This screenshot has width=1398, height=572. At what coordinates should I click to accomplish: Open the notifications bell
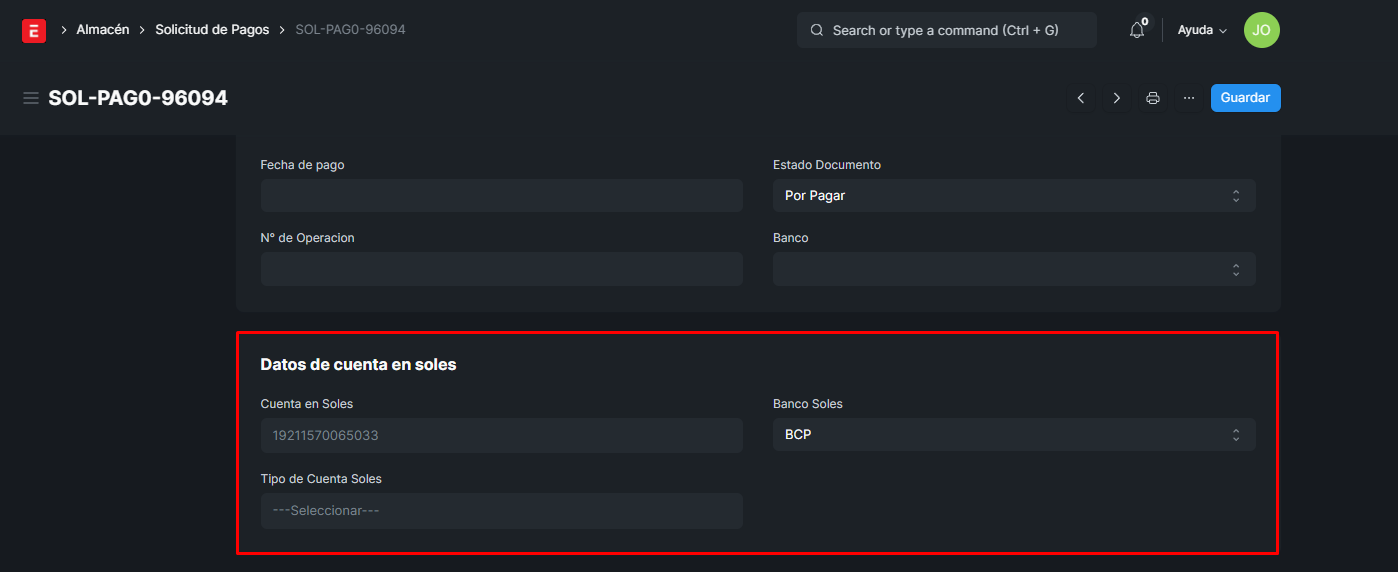[1137, 30]
